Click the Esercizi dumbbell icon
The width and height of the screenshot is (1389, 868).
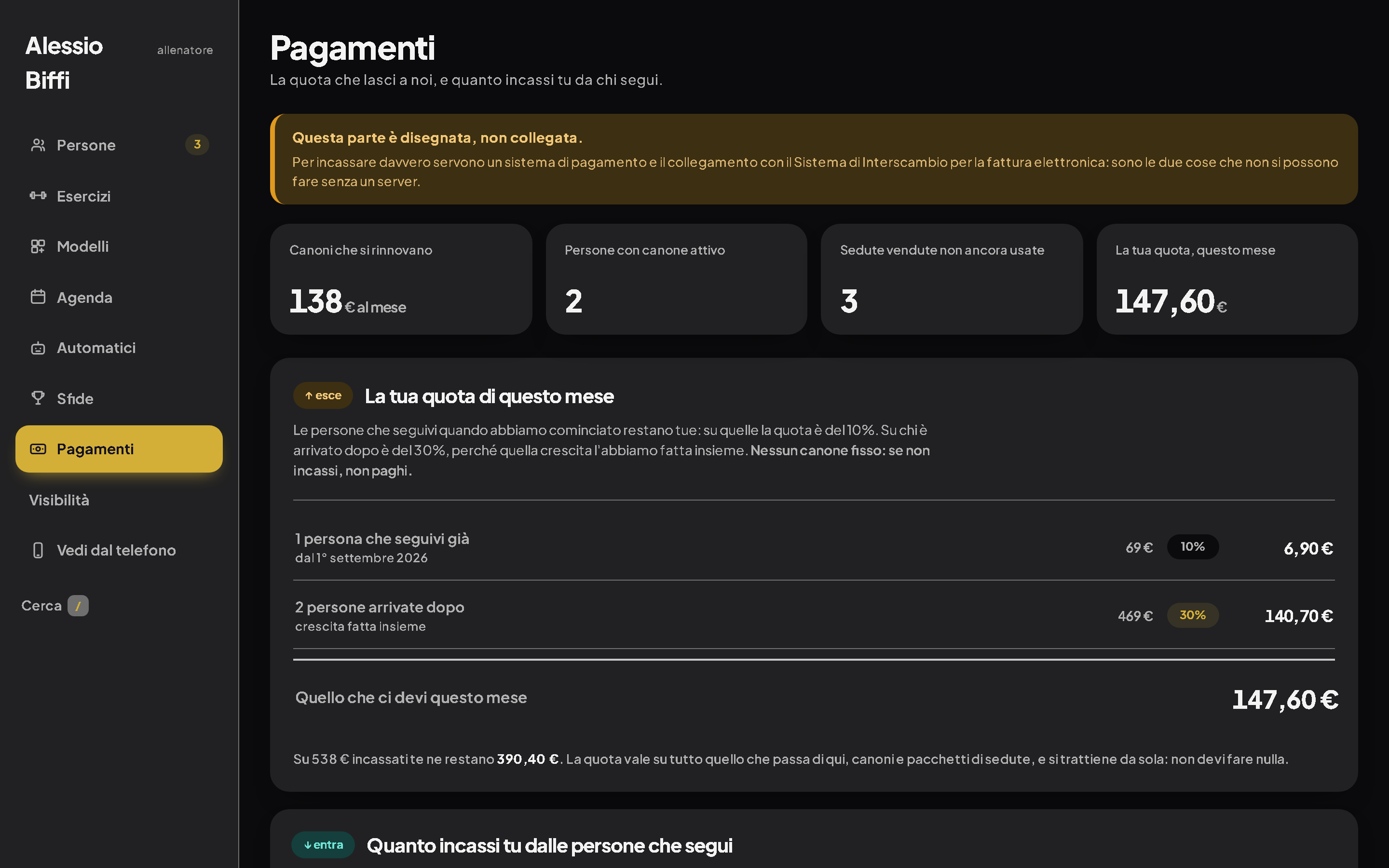(38, 196)
